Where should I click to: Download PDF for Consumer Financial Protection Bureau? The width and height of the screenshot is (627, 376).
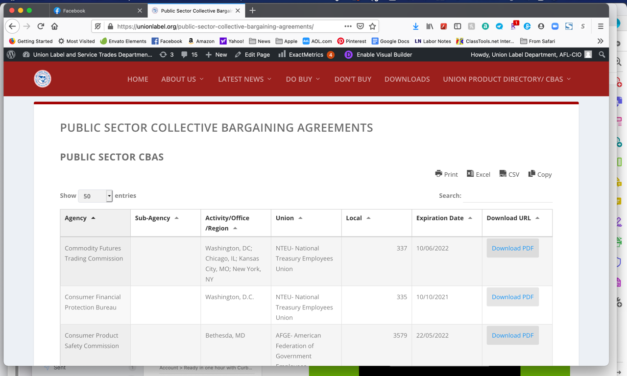pyautogui.click(x=512, y=297)
